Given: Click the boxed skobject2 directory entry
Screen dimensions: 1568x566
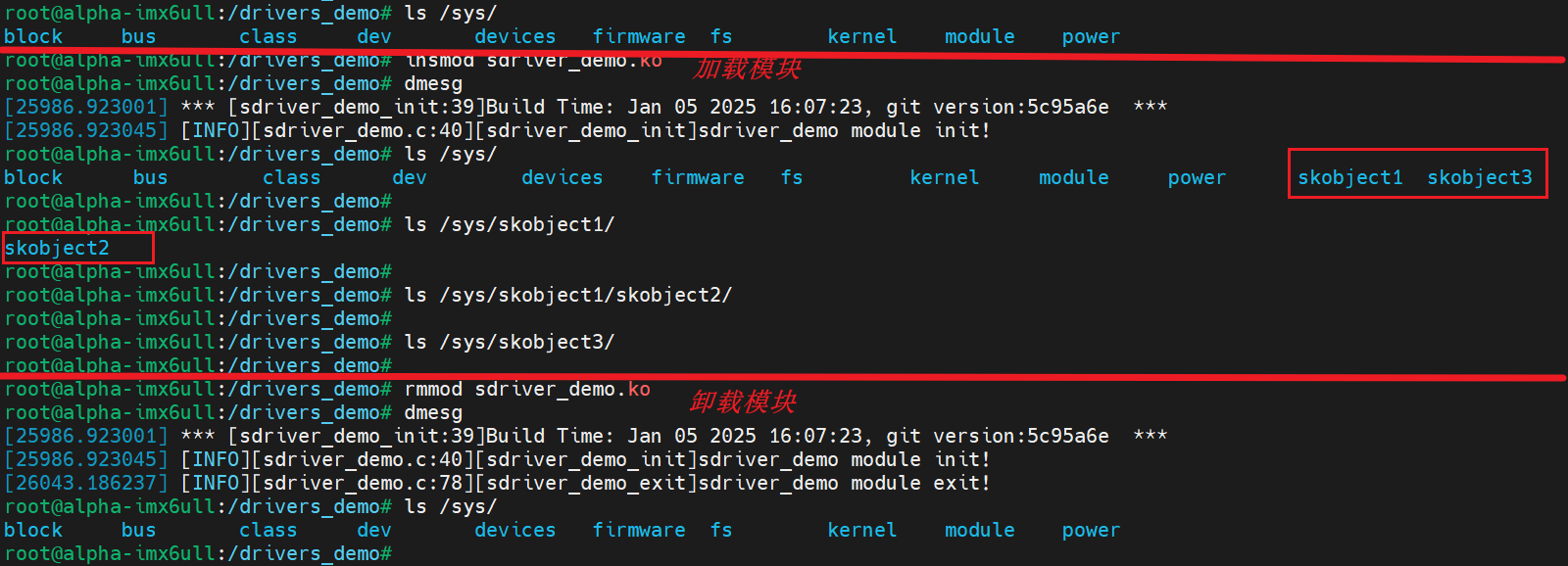Looking at the screenshot, I should click(x=57, y=248).
